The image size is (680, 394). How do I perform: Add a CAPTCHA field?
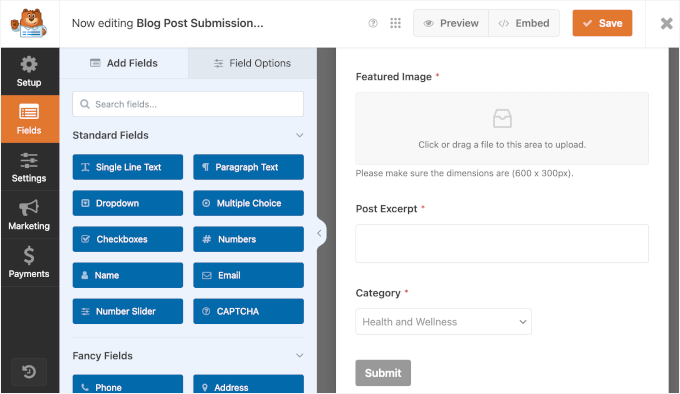[x=248, y=311]
